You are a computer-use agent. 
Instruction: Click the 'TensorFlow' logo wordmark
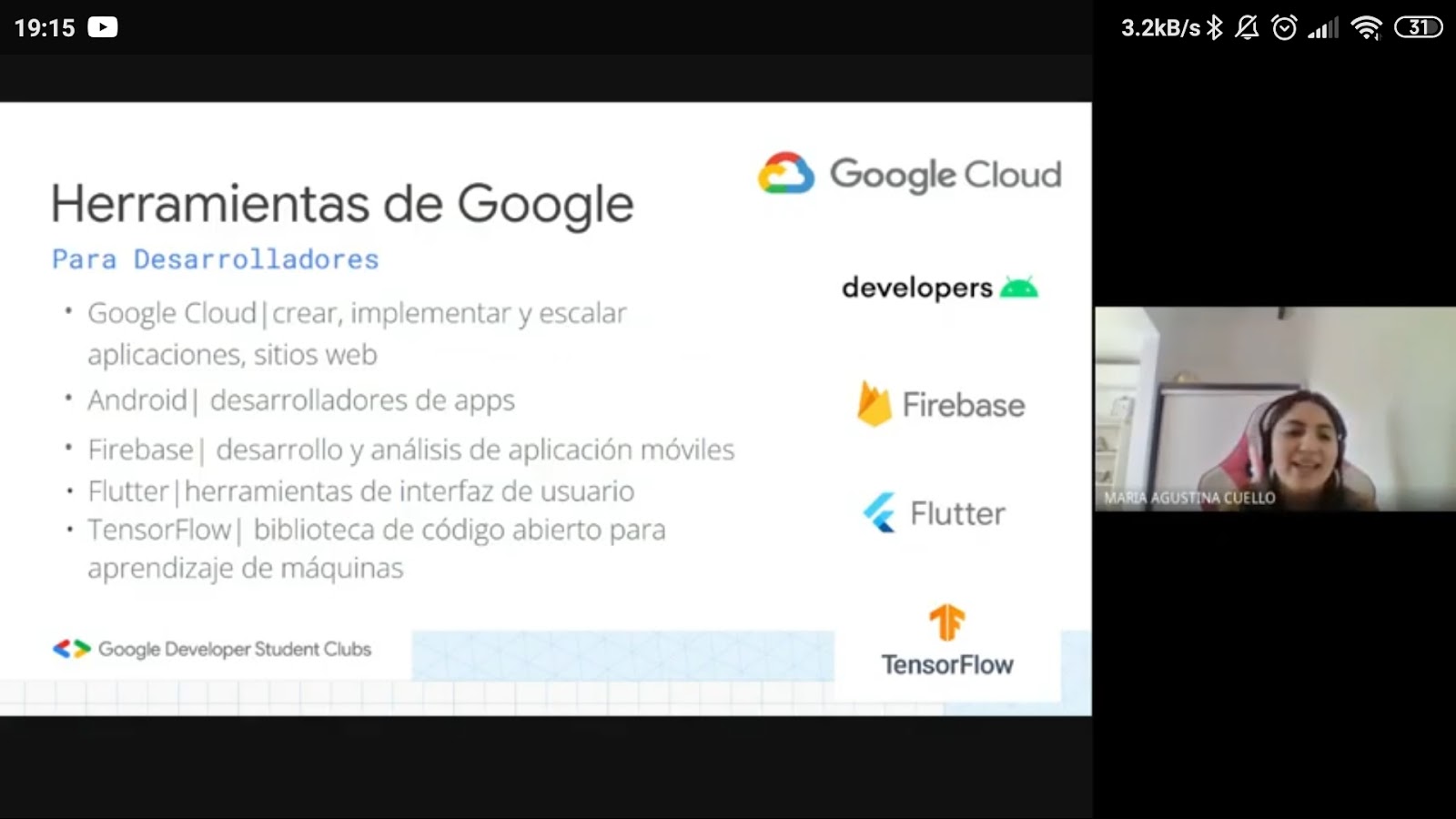pos(947,665)
